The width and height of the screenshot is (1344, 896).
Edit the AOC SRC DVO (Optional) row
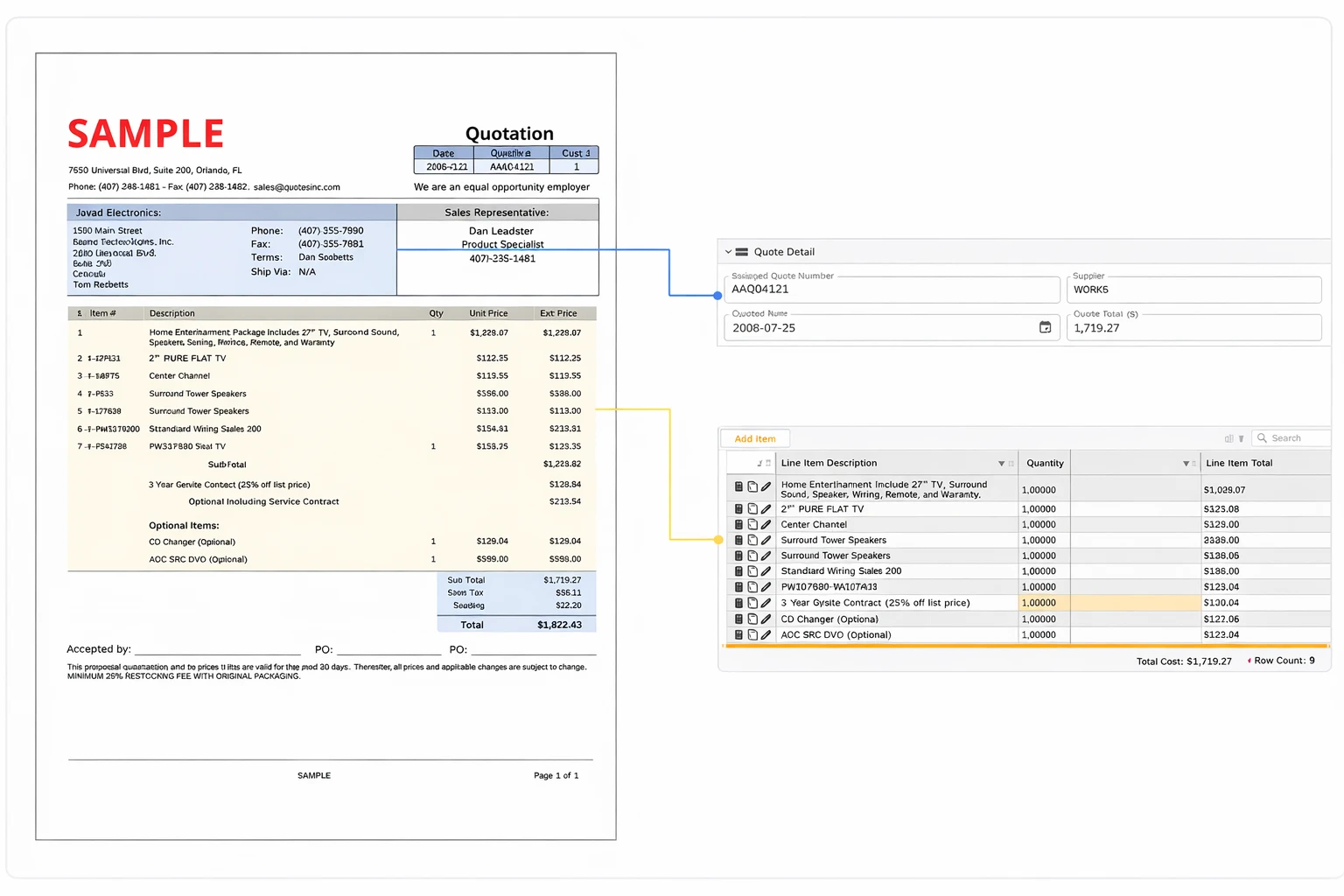pos(766,635)
